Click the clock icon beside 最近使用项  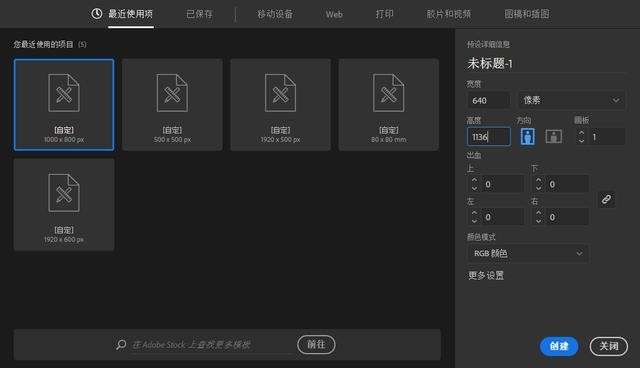pyautogui.click(x=97, y=13)
